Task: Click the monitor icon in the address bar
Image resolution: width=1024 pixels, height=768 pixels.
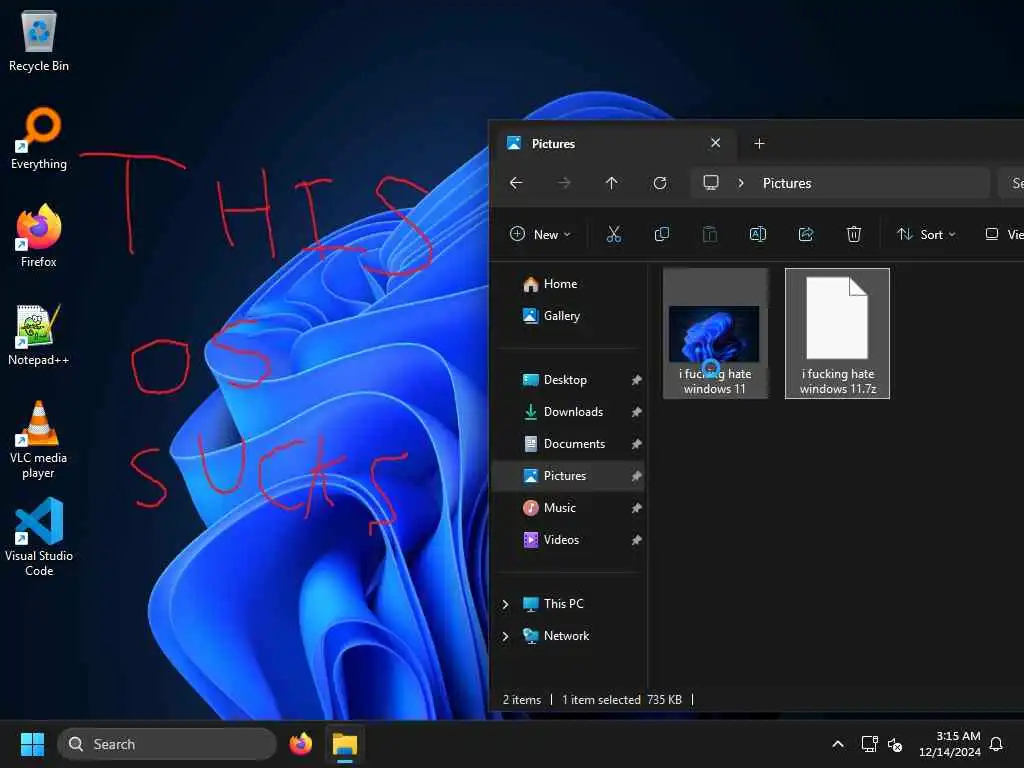Action: coord(711,183)
